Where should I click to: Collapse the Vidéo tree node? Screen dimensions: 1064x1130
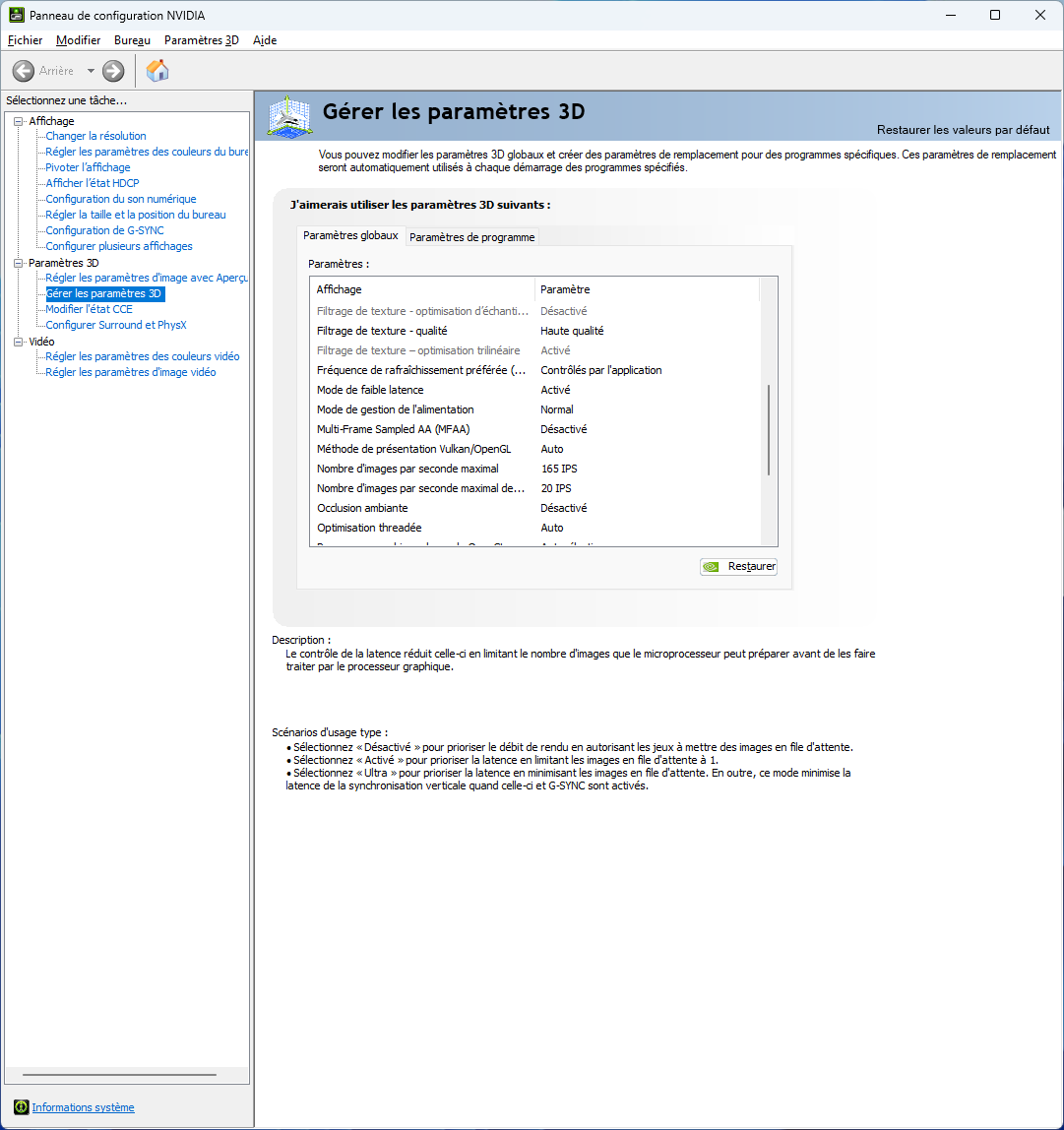[x=18, y=342]
